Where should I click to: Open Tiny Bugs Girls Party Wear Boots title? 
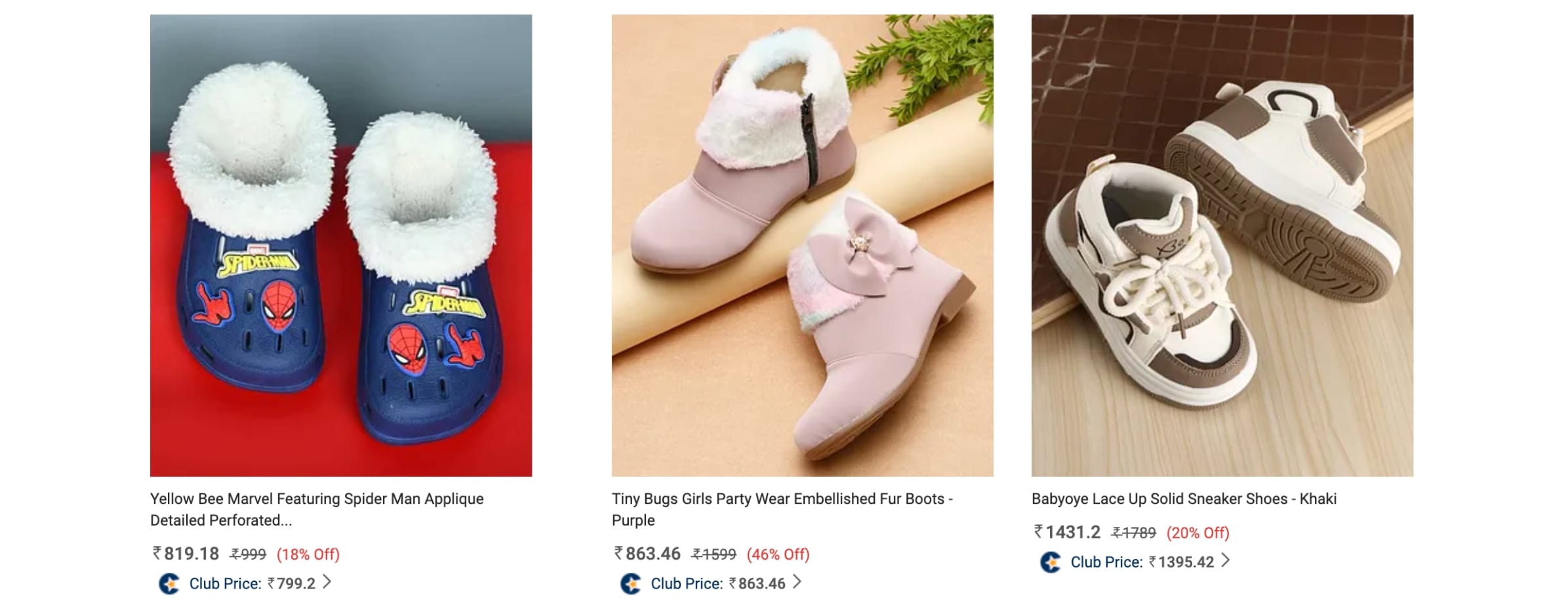782,509
